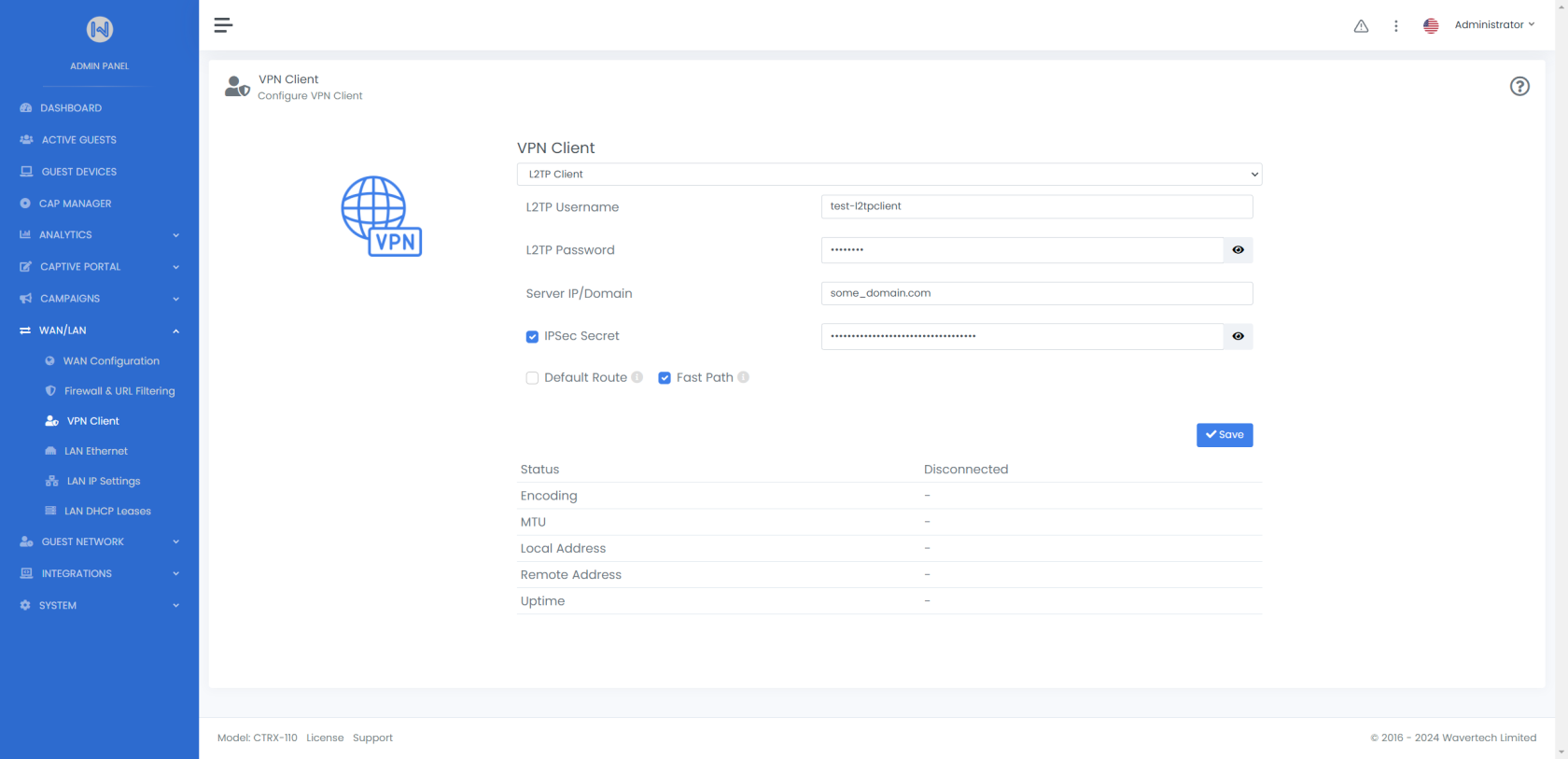Open the help question mark icon
This screenshot has width=1568, height=759.
(x=1519, y=87)
